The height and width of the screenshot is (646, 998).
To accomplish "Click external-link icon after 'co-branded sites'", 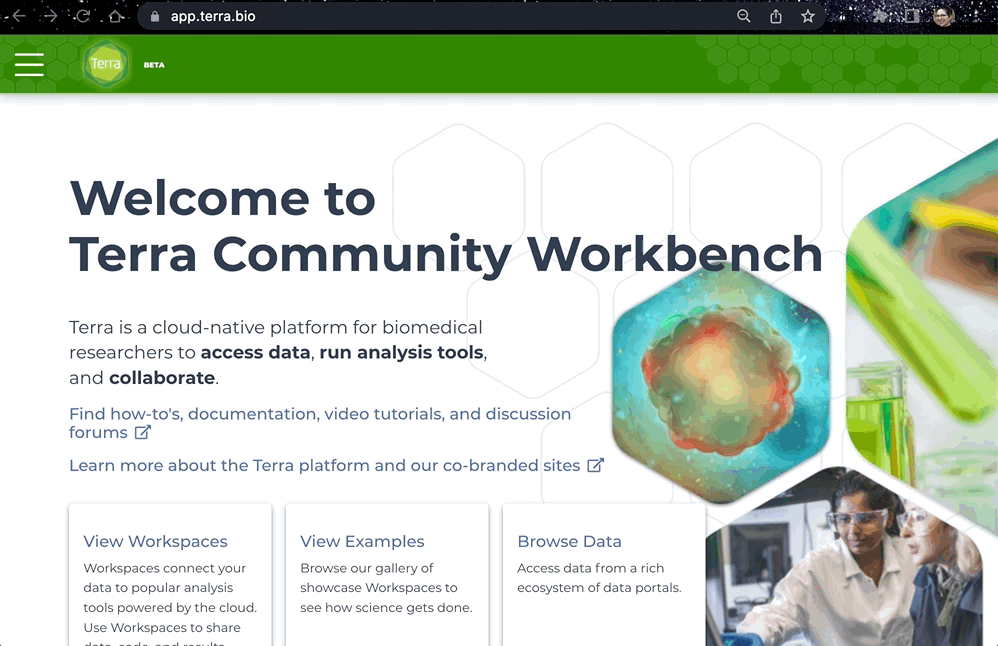I will click(x=595, y=465).
